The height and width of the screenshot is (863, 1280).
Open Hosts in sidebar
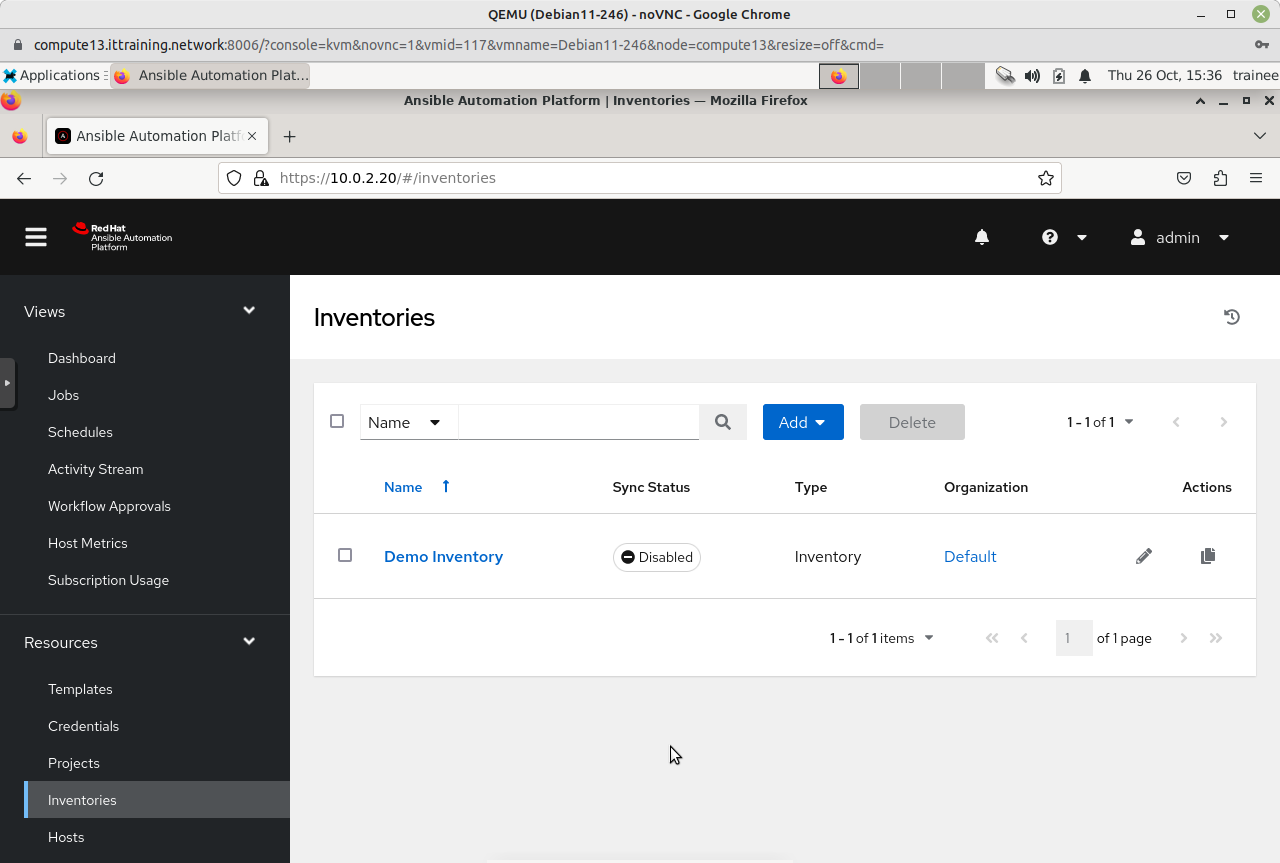pos(66,837)
